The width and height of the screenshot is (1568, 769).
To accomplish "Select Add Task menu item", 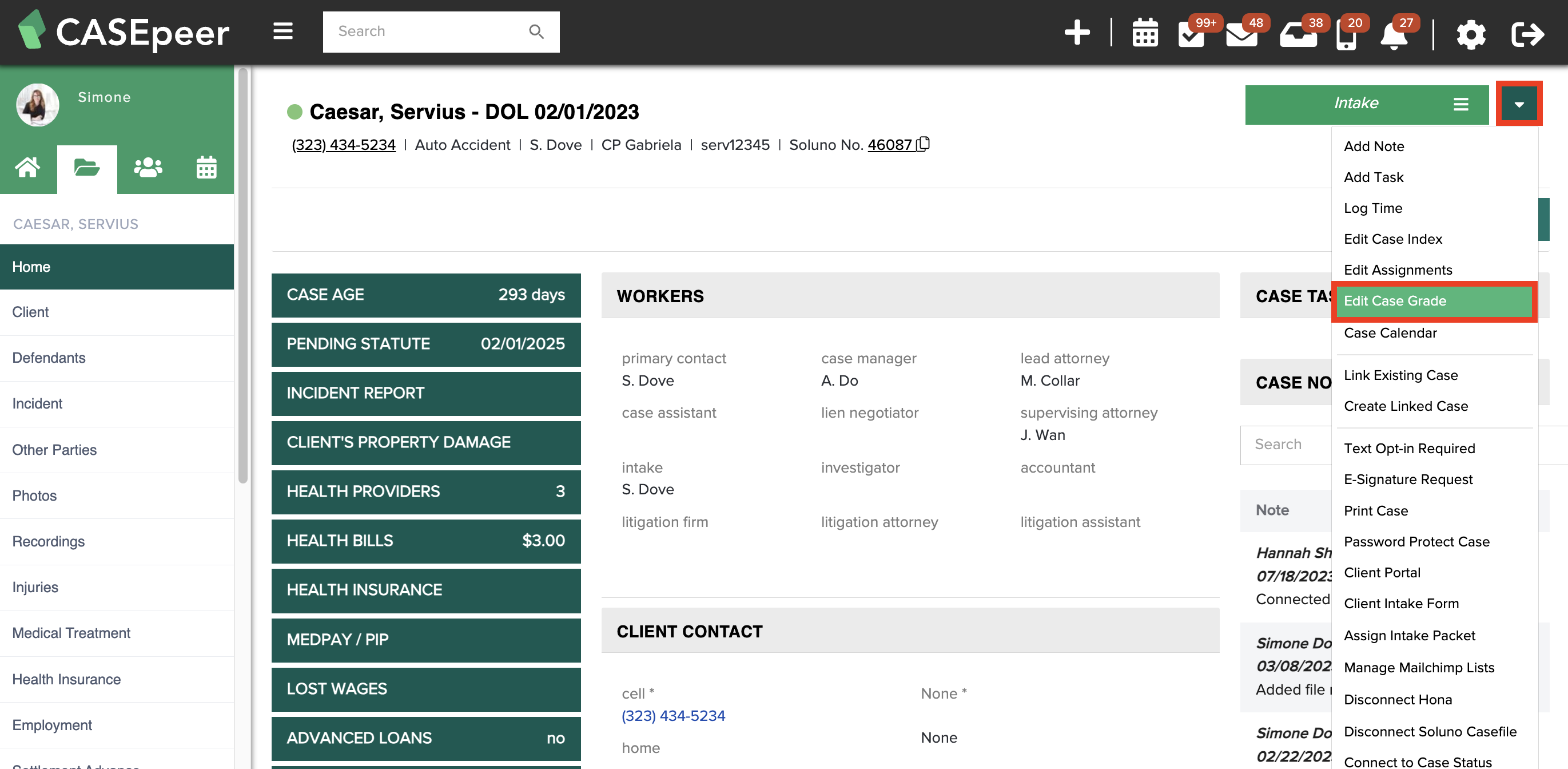I will pos(1373,177).
